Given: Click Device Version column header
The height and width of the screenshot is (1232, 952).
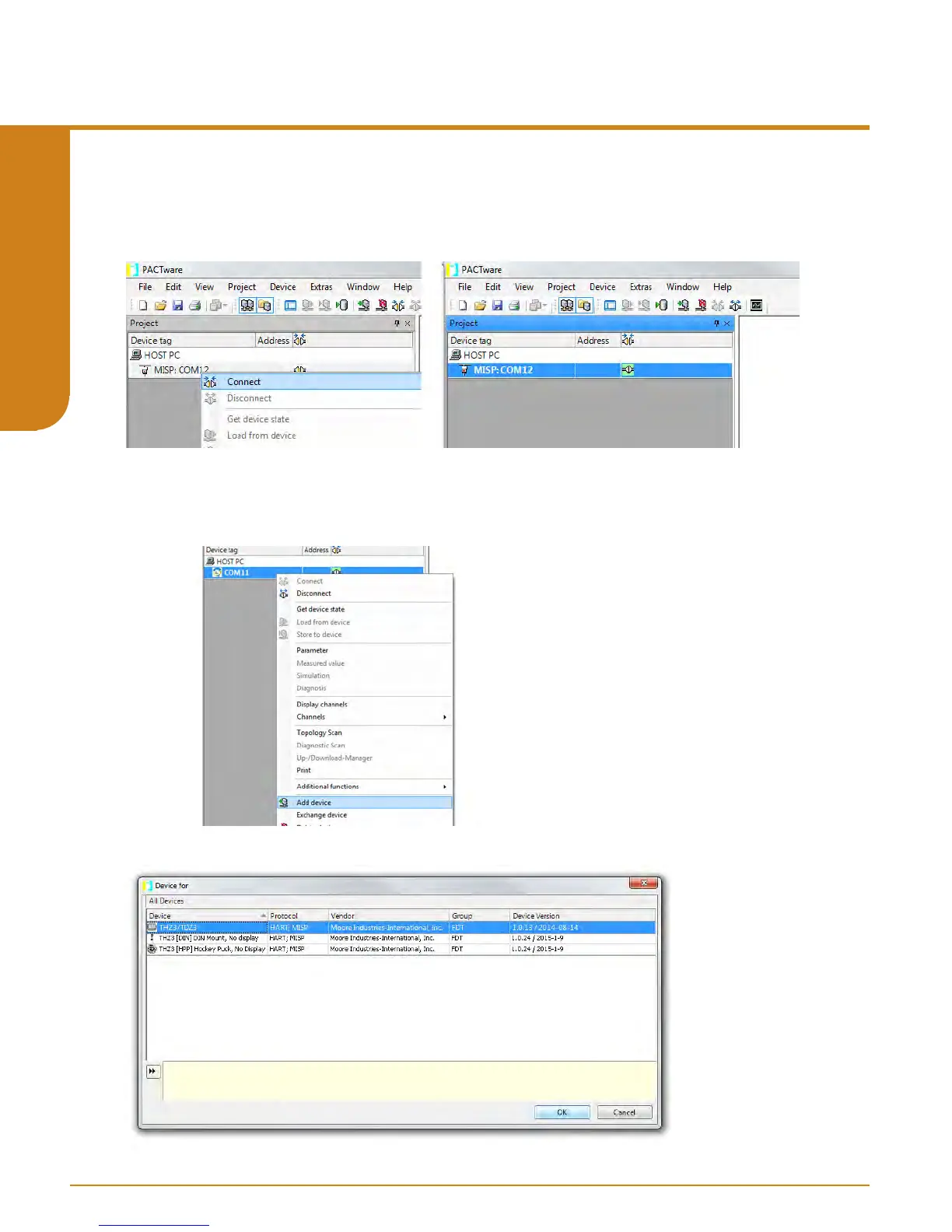Looking at the screenshot, I should pos(583,915).
